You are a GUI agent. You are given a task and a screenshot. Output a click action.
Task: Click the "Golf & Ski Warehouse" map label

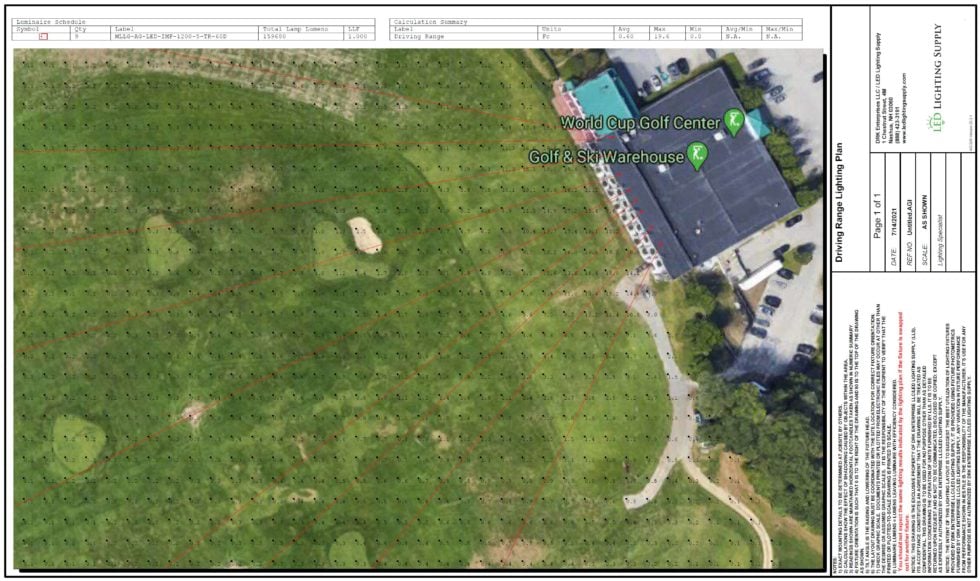(x=606, y=156)
